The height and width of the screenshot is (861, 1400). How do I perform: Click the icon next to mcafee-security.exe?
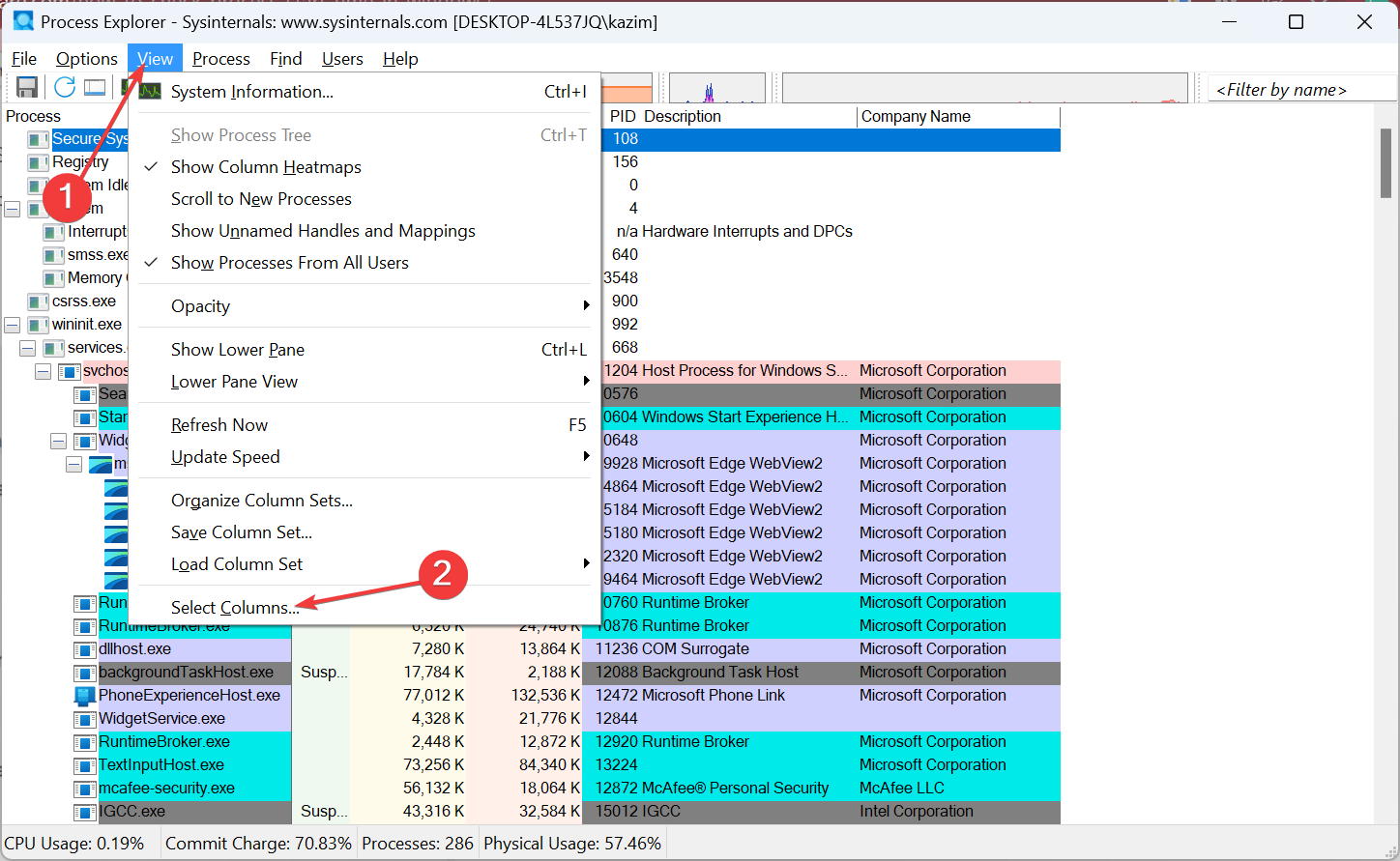[x=85, y=789]
